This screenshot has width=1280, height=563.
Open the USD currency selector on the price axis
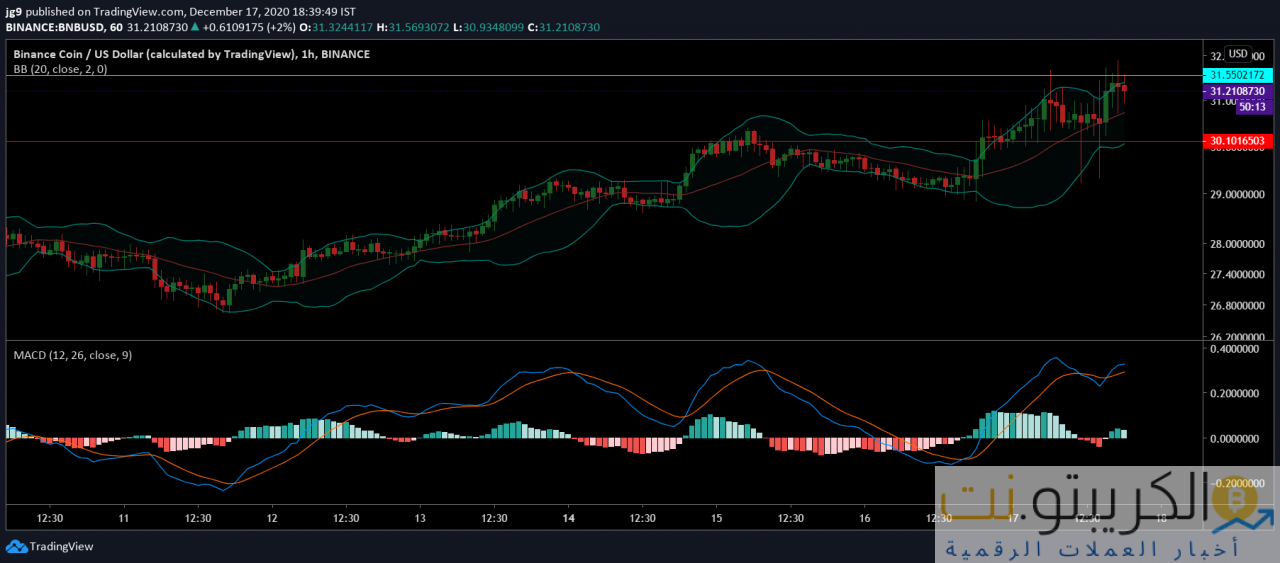tap(1238, 54)
